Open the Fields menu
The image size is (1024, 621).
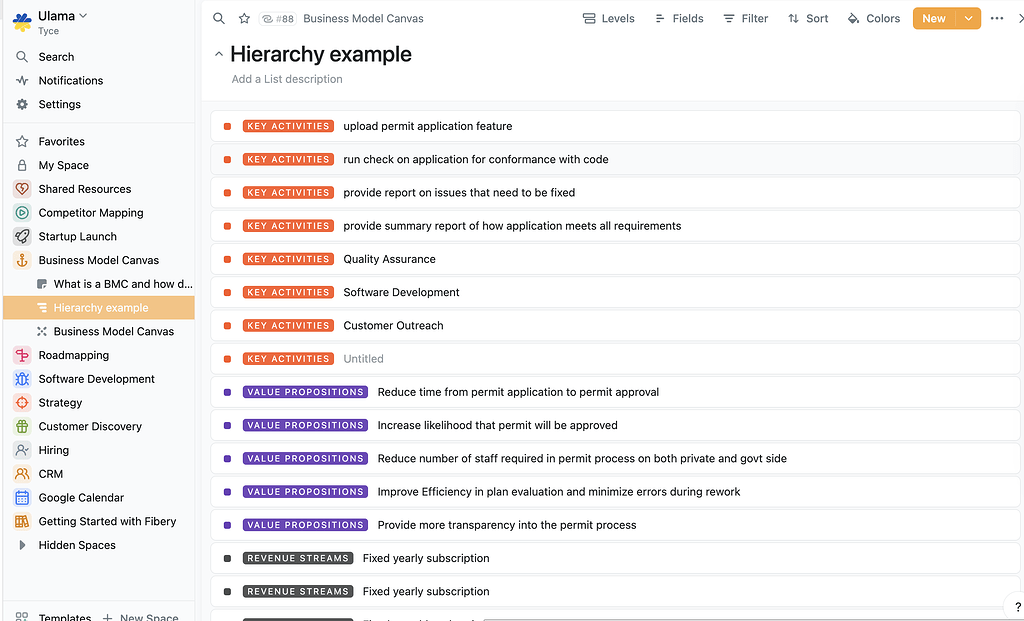point(679,18)
